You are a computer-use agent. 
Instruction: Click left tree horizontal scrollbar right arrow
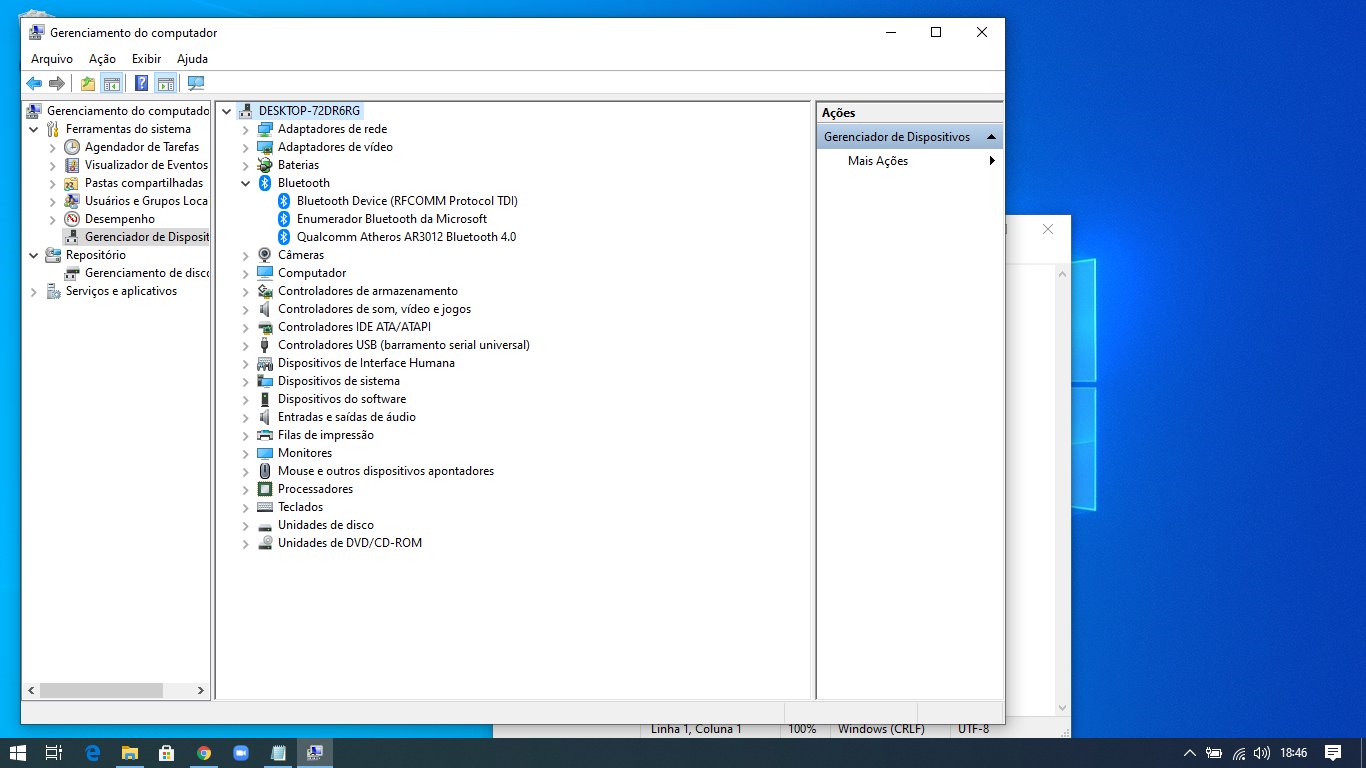coord(201,690)
